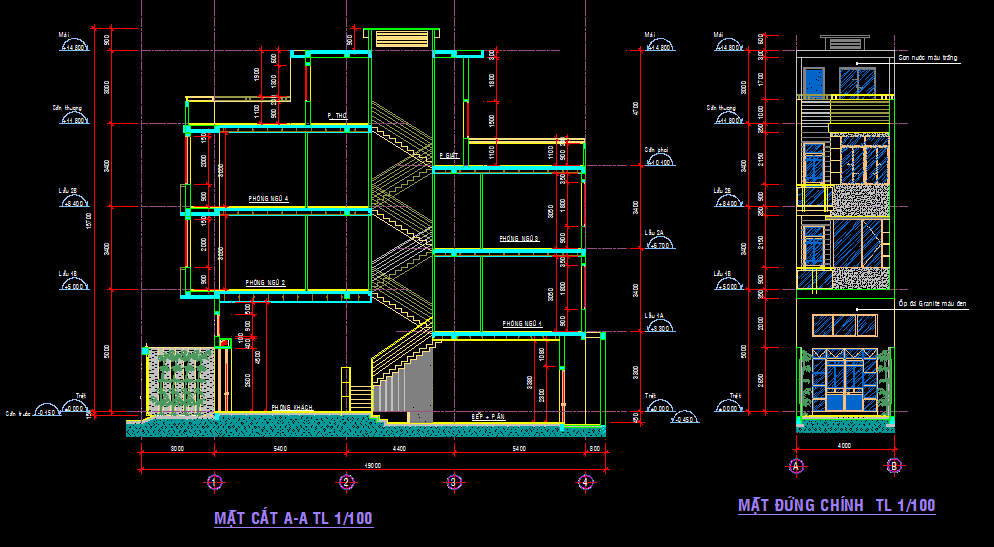Click the title 'MẶT CẮT A-A TL 1/100'
This screenshot has height=547, width=994.
pos(294,518)
